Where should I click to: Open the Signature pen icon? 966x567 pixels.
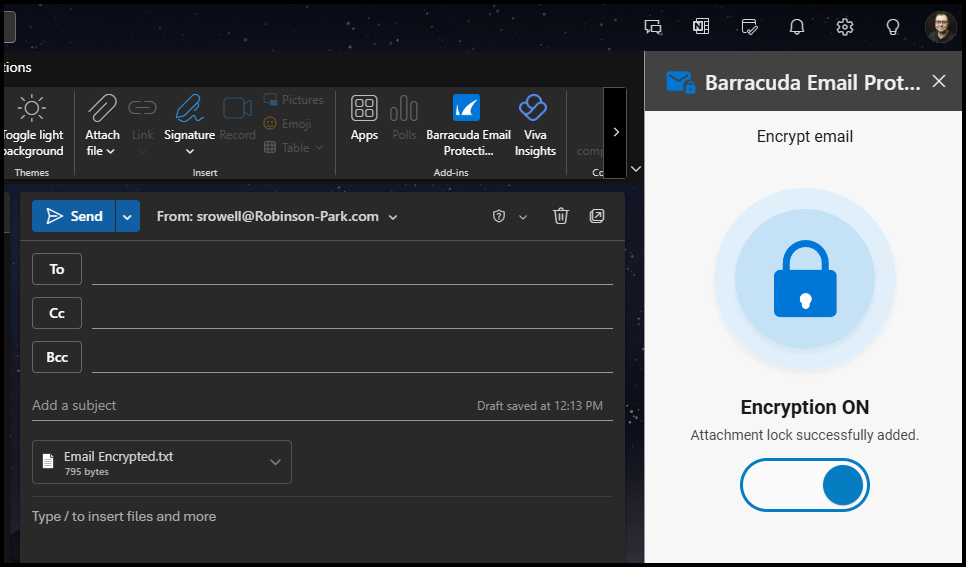click(190, 108)
